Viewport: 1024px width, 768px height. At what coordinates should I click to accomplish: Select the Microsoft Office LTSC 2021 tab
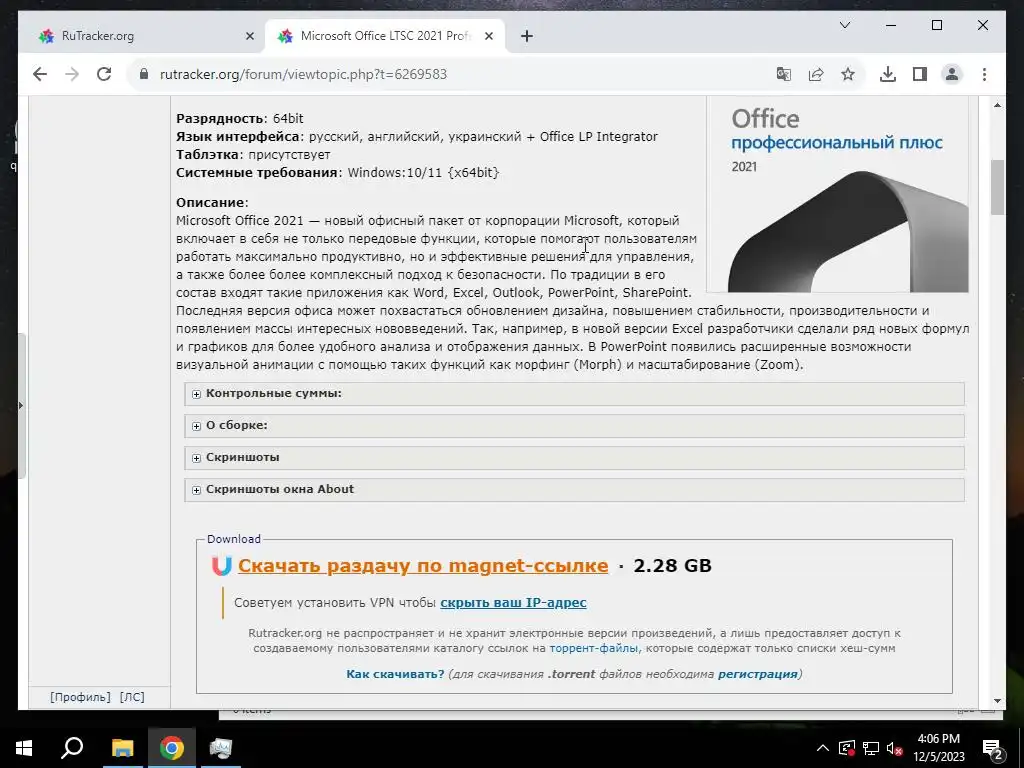[x=385, y=37]
